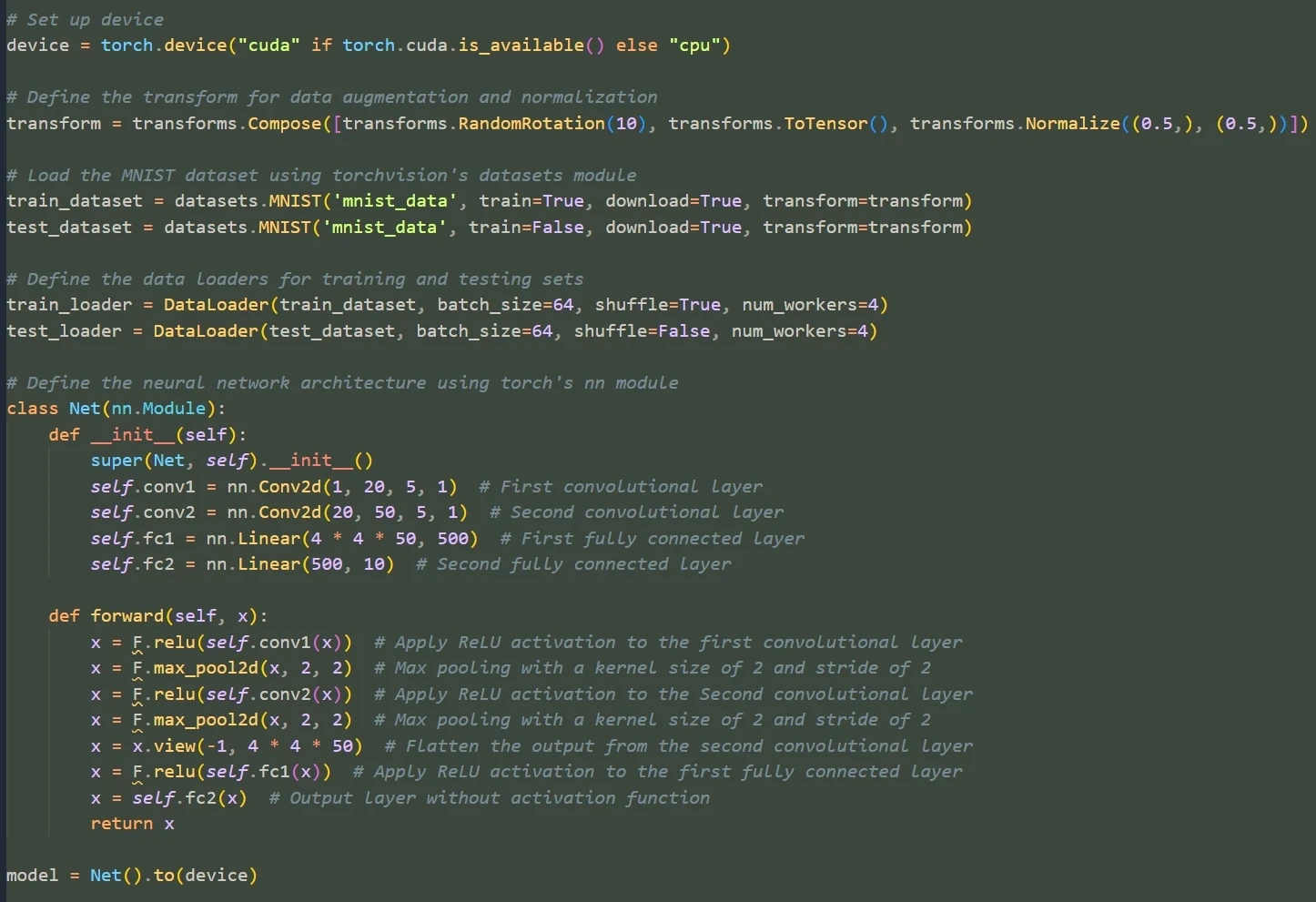Viewport: 1316px width, 902px height.
Task: Click 'model' variable on the last line
Action: (x=32, y=875)
